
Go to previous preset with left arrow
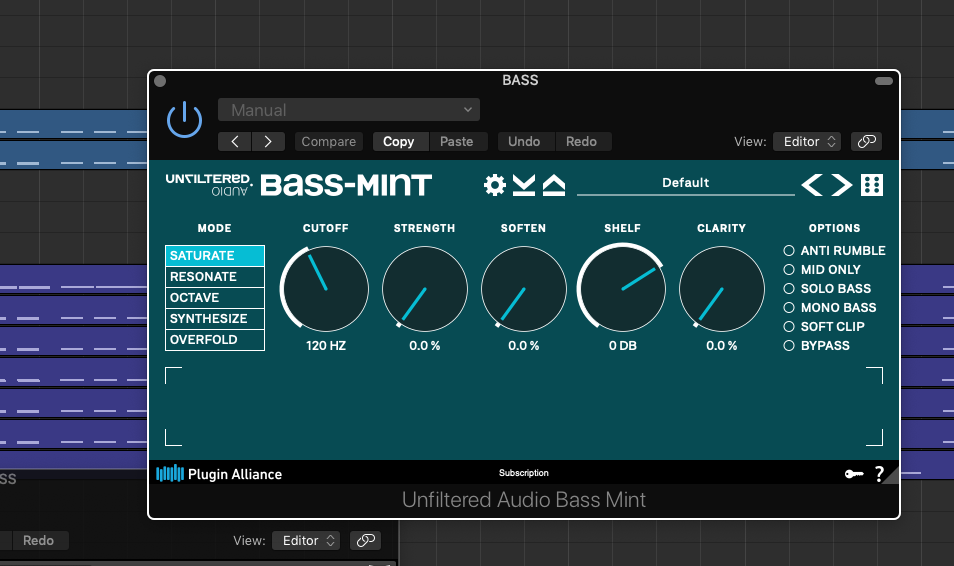[234, 141]
